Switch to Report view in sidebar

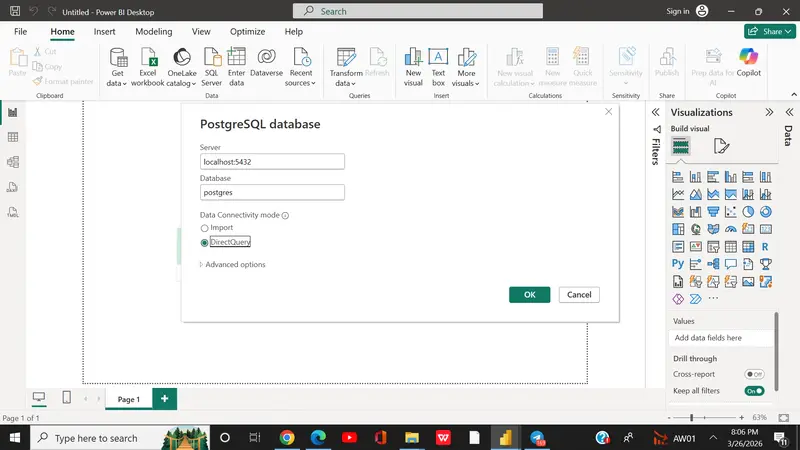click(13, 112)
